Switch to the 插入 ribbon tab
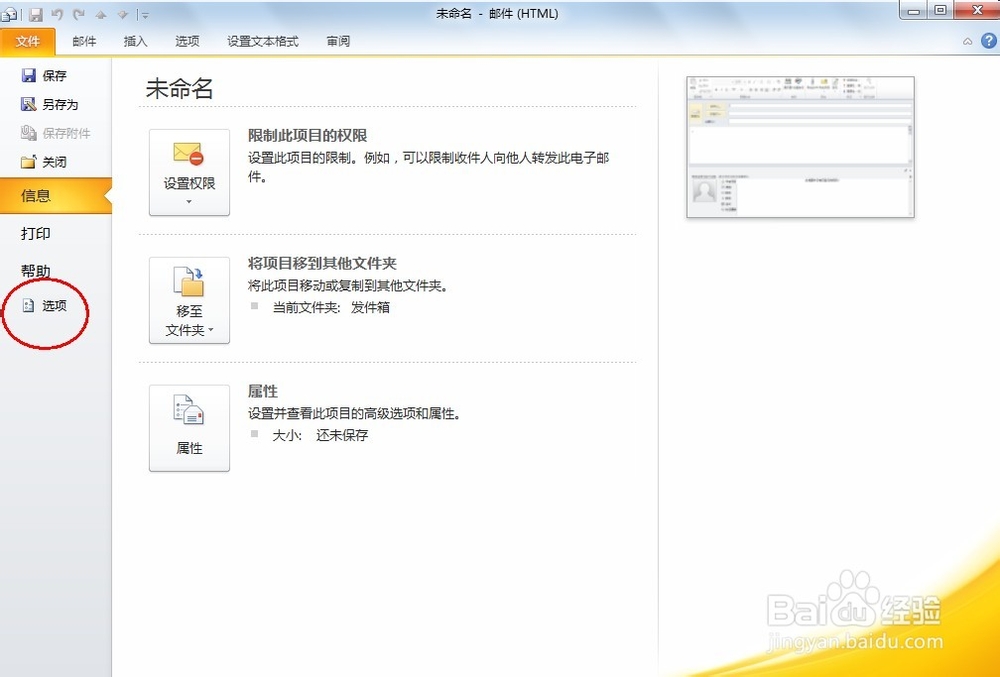The height and width of the screenshot is (677, 1000). pos(135,41)
